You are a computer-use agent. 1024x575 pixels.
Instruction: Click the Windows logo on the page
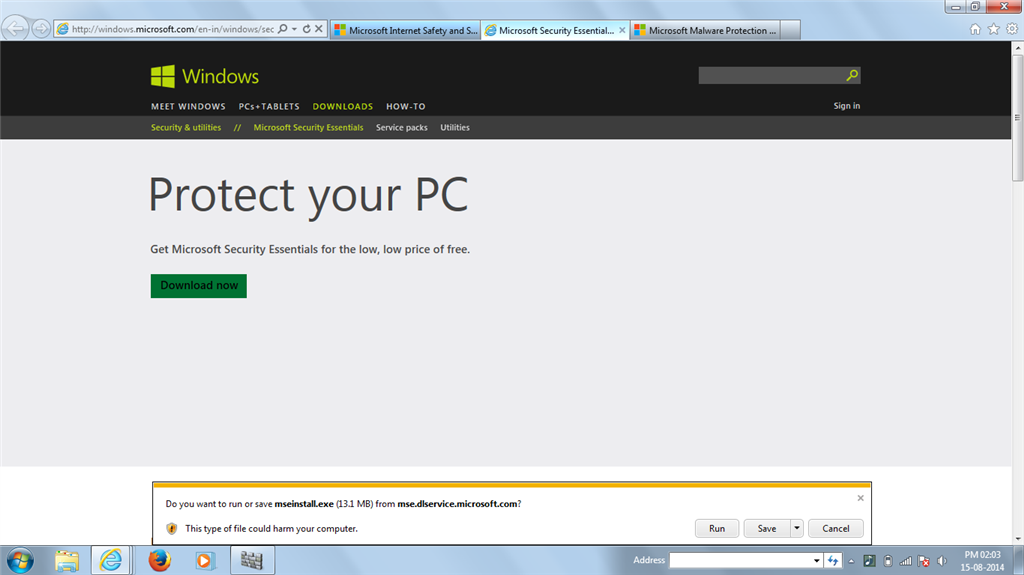click(x=205, y=76)
